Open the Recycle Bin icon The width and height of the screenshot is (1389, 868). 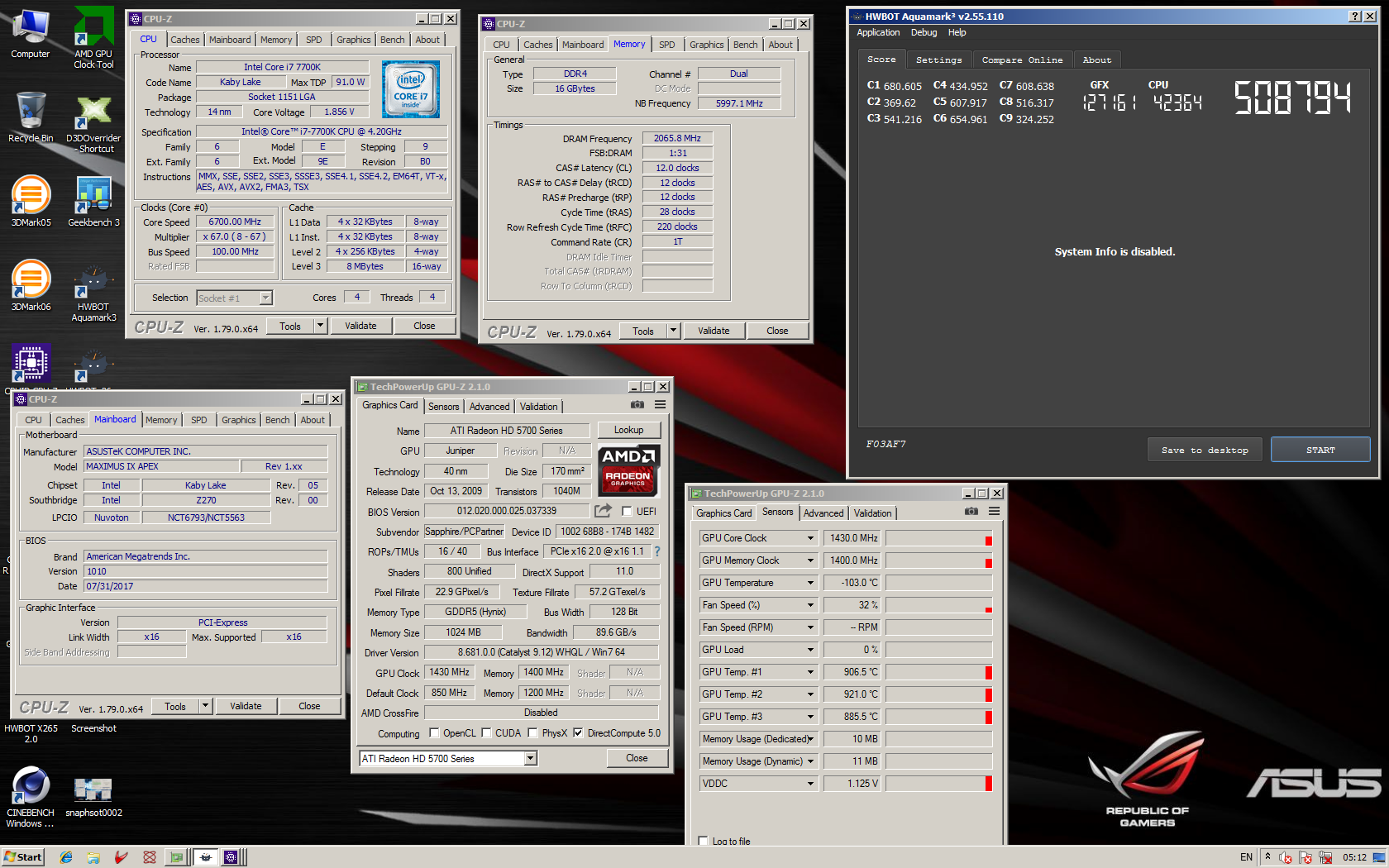(x=31, y=117)
